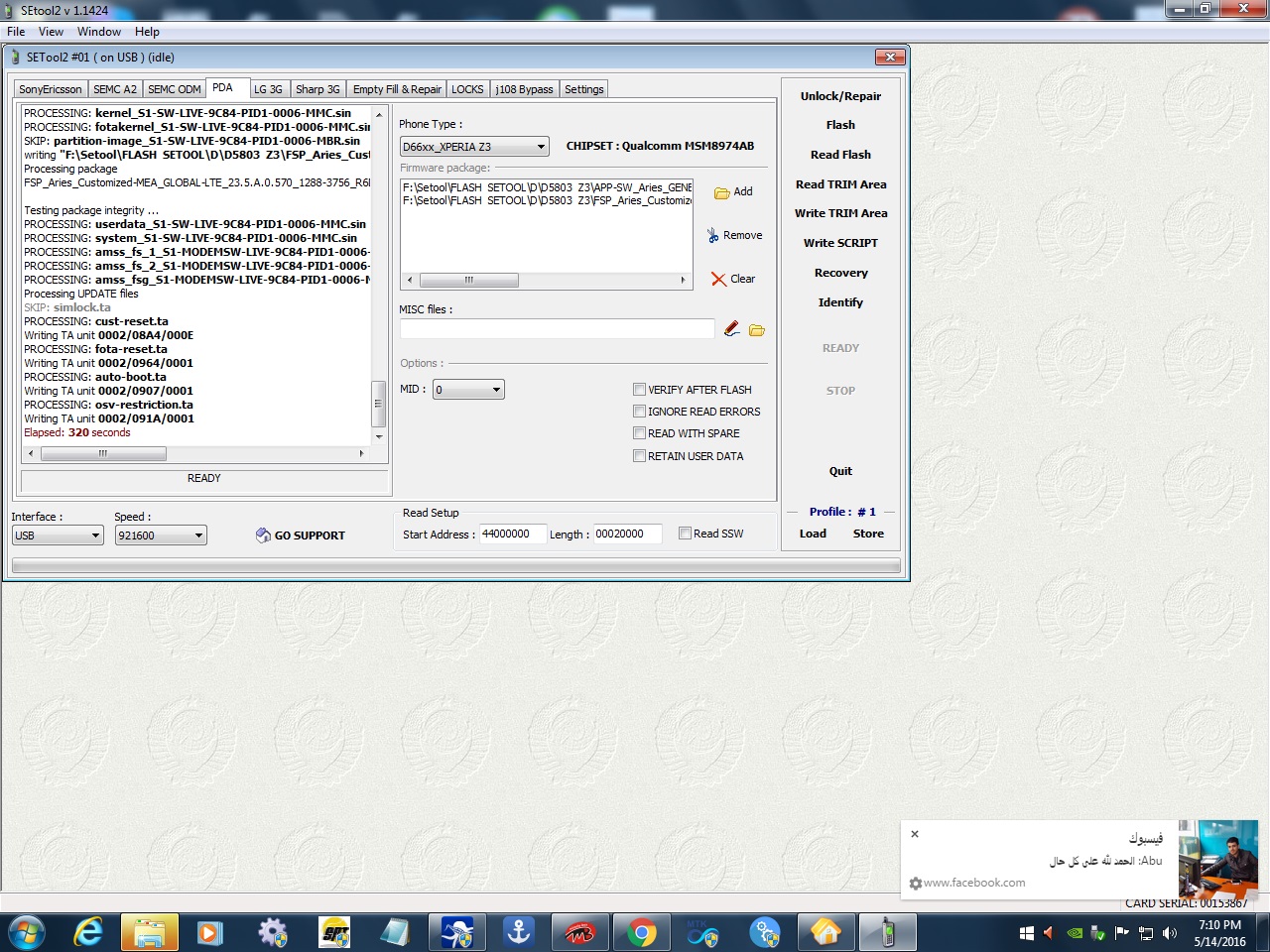The image size is (1270, 952).
Task: Switch to the SEtool2 phone taskbar icon
Action: point(888,933)
